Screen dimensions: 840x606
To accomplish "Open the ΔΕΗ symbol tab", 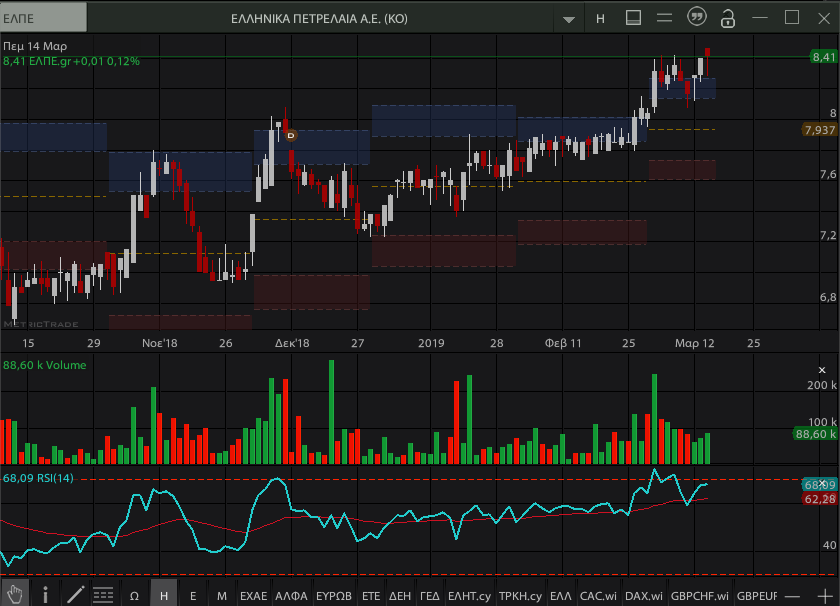I will pyautogui.click(x=400, y=596).
